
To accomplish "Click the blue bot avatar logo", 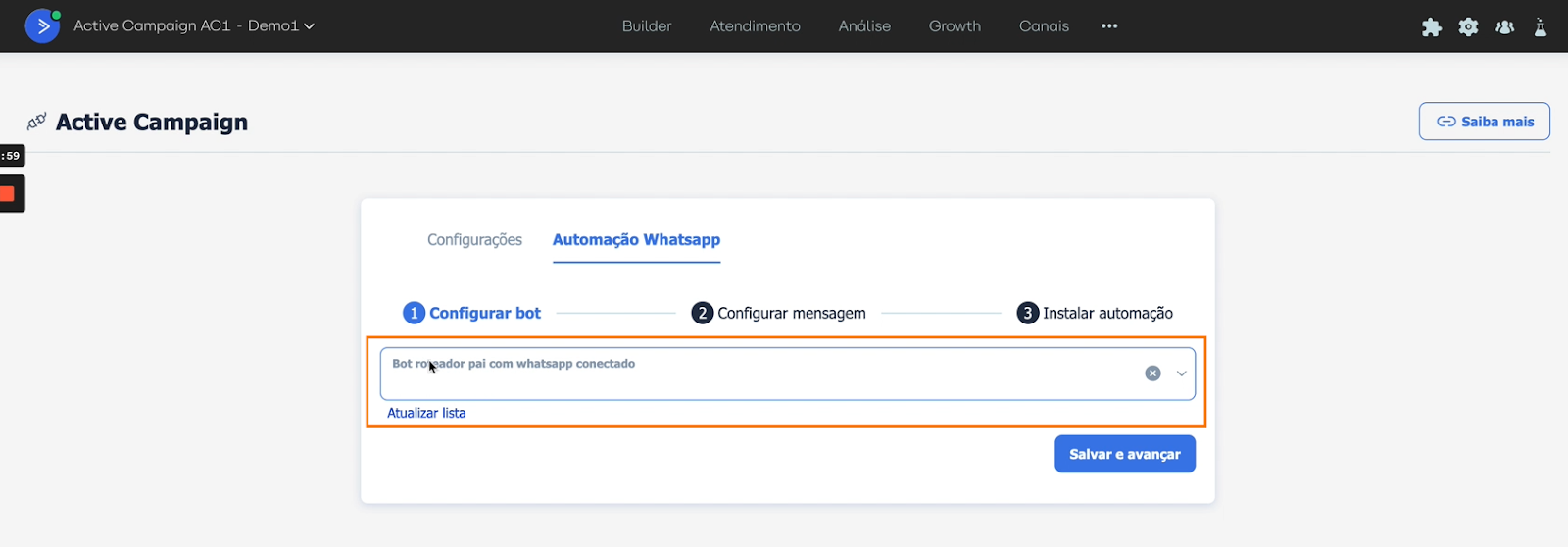I will 42,26.
